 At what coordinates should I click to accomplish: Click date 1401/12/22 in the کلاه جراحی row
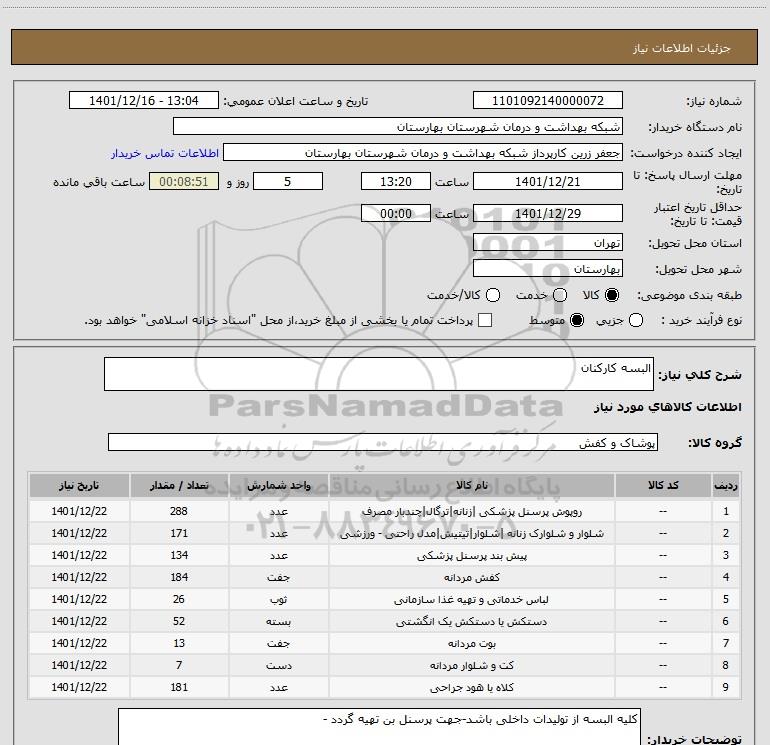[x=79, y=687]
